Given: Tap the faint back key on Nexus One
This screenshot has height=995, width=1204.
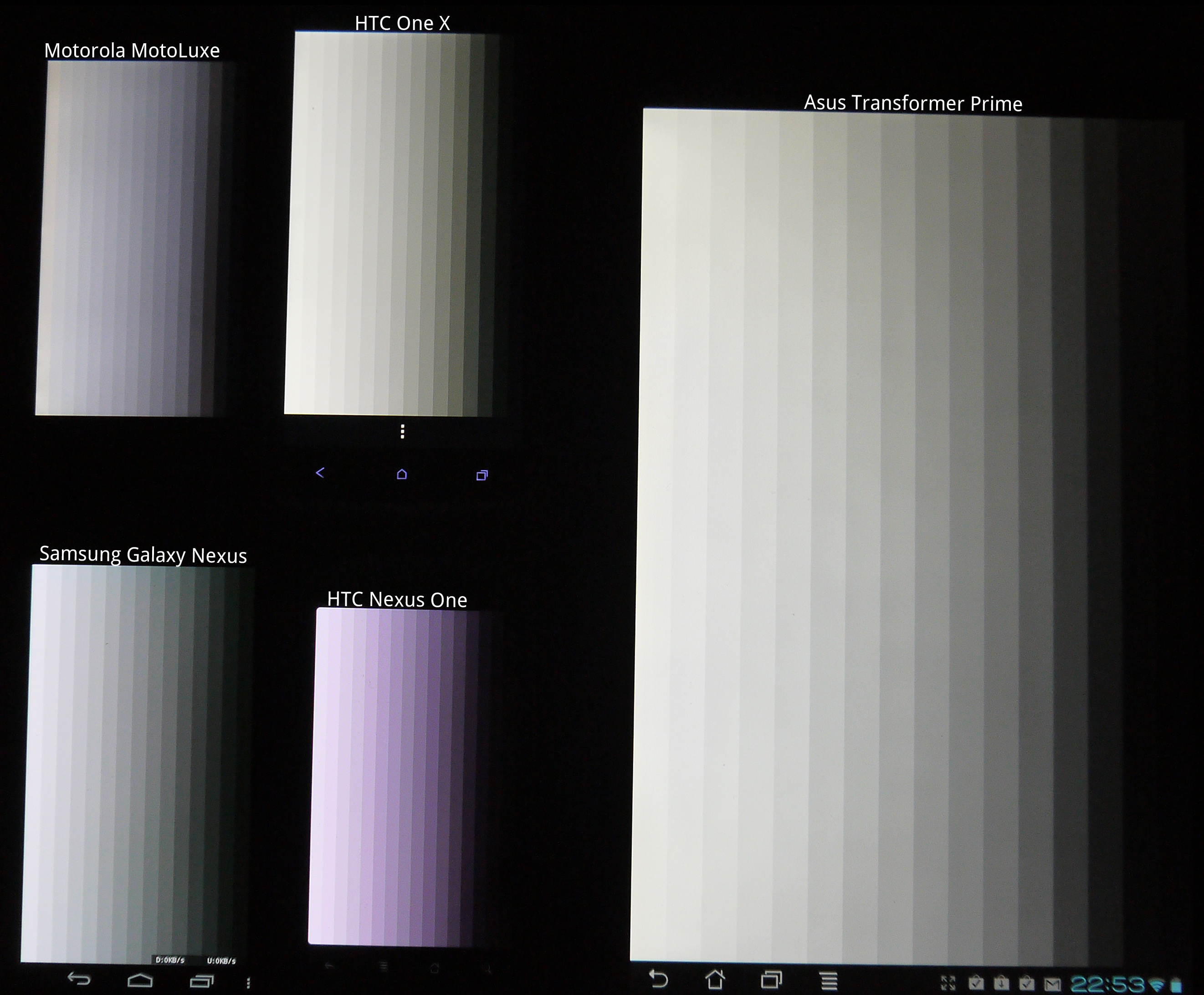Looking at the screenshot, I should (330, 966).
